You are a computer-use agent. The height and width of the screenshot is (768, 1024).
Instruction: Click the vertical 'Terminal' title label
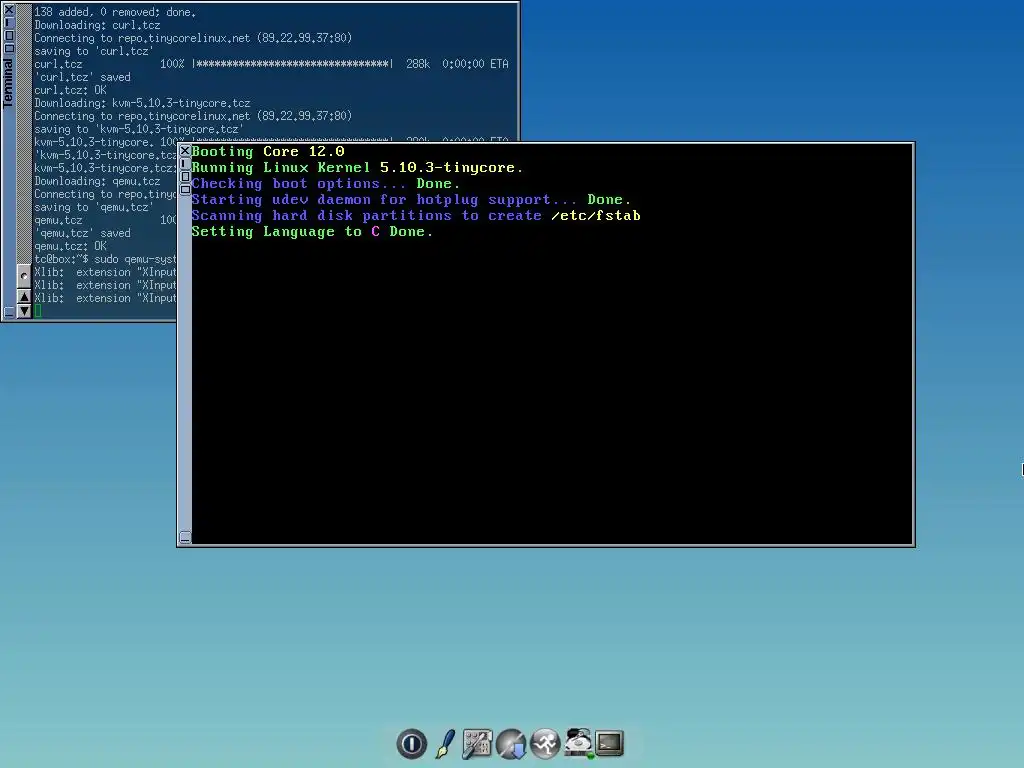pyautogui.click(x=8, y=82)
